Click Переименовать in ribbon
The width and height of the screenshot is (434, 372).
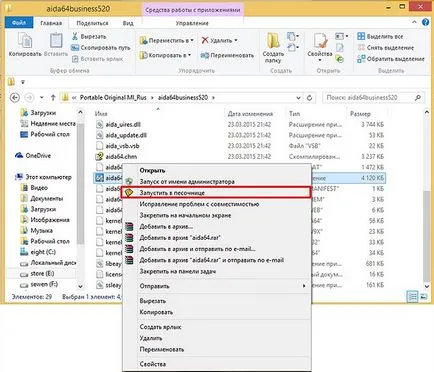[227, 55]
